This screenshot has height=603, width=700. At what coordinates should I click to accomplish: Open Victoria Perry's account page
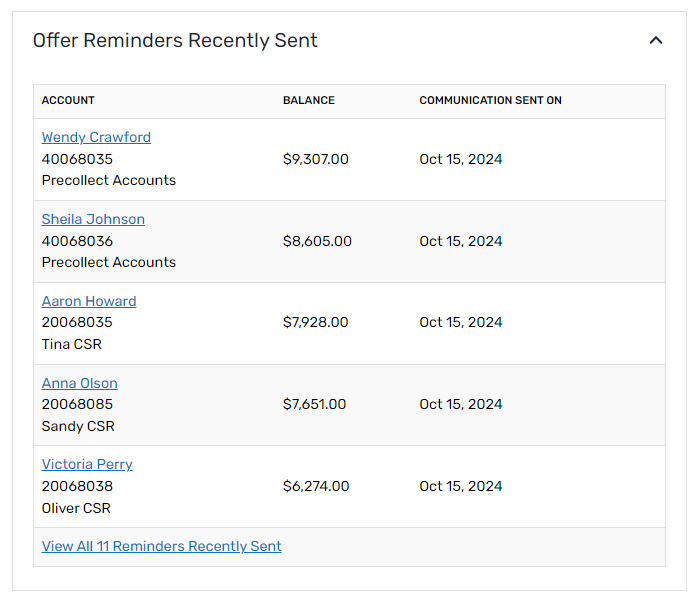87,464
